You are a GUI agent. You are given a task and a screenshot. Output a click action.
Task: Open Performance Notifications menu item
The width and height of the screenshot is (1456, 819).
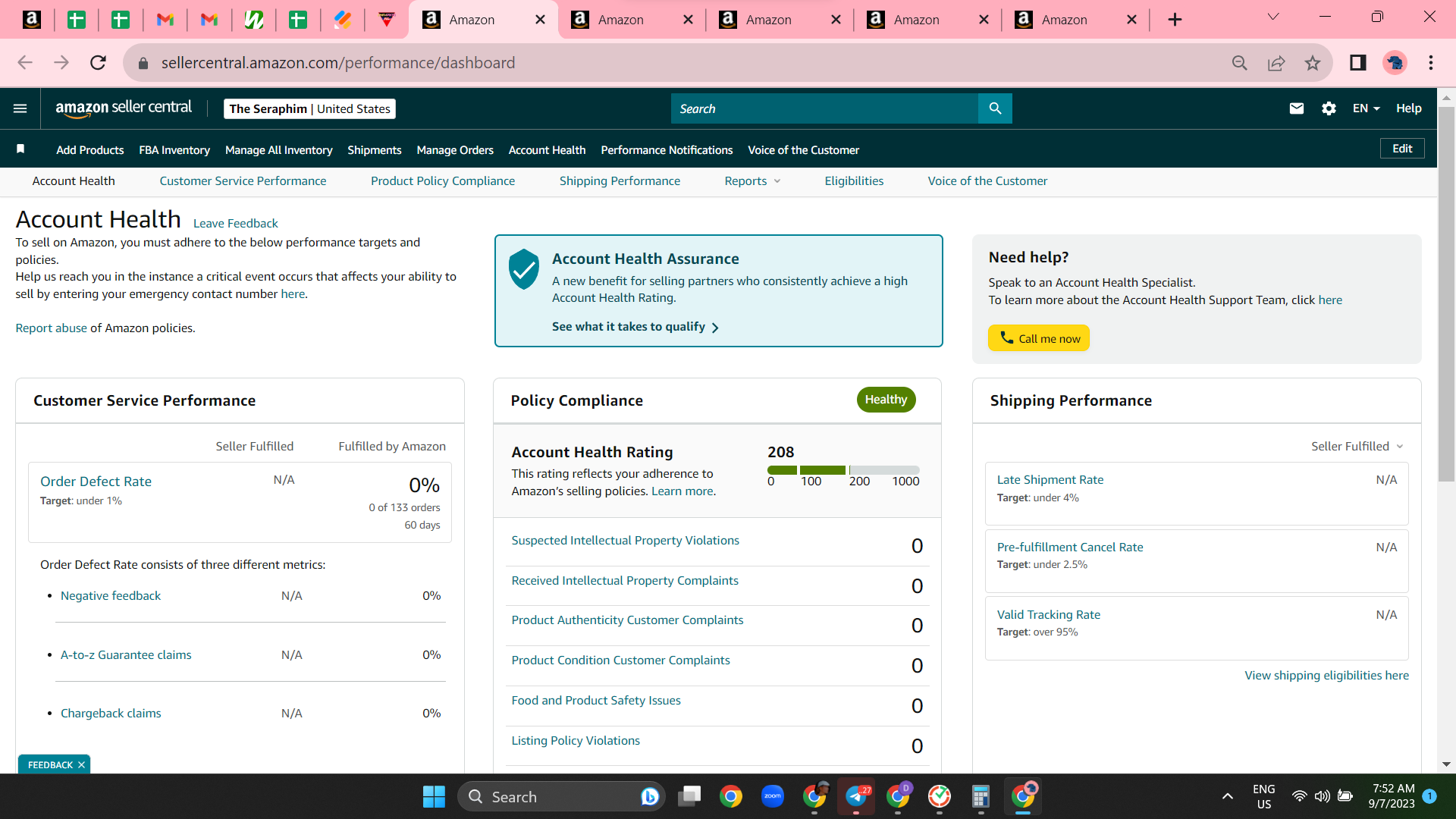click(x=667, y=150)
